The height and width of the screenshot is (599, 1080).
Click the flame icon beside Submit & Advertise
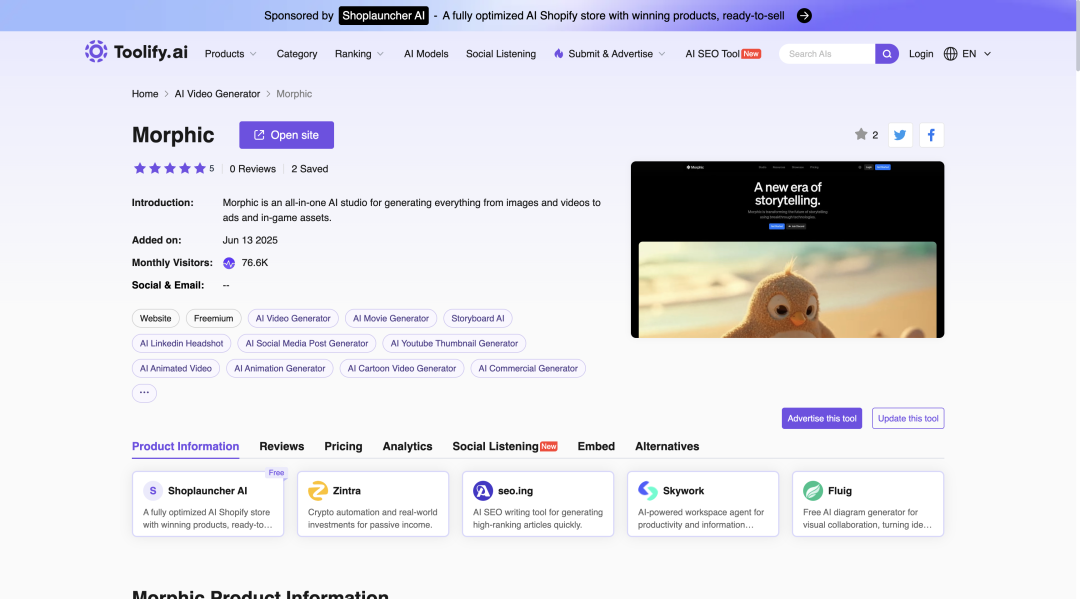559,54
